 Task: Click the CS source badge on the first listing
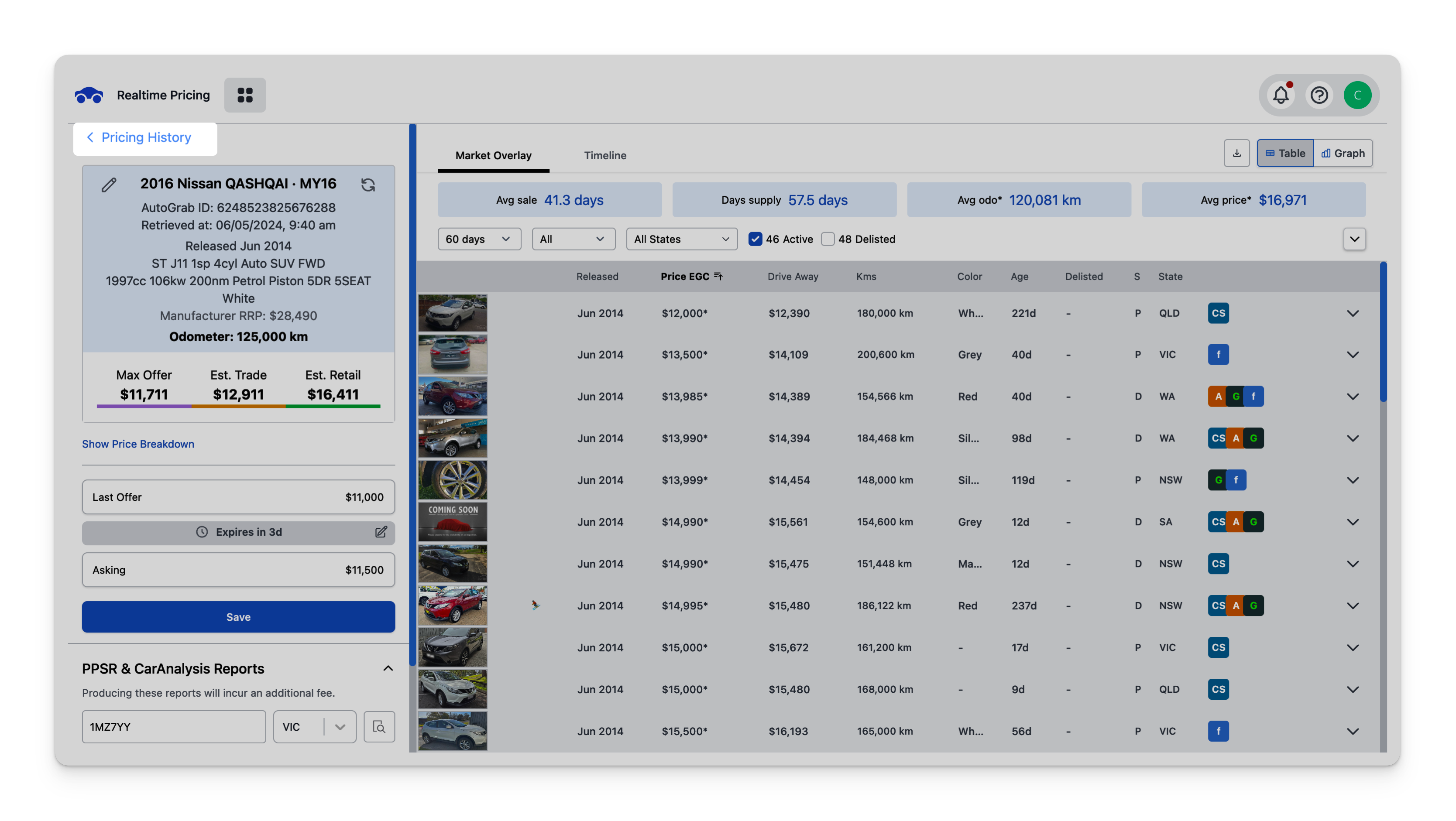(1218, 313)
